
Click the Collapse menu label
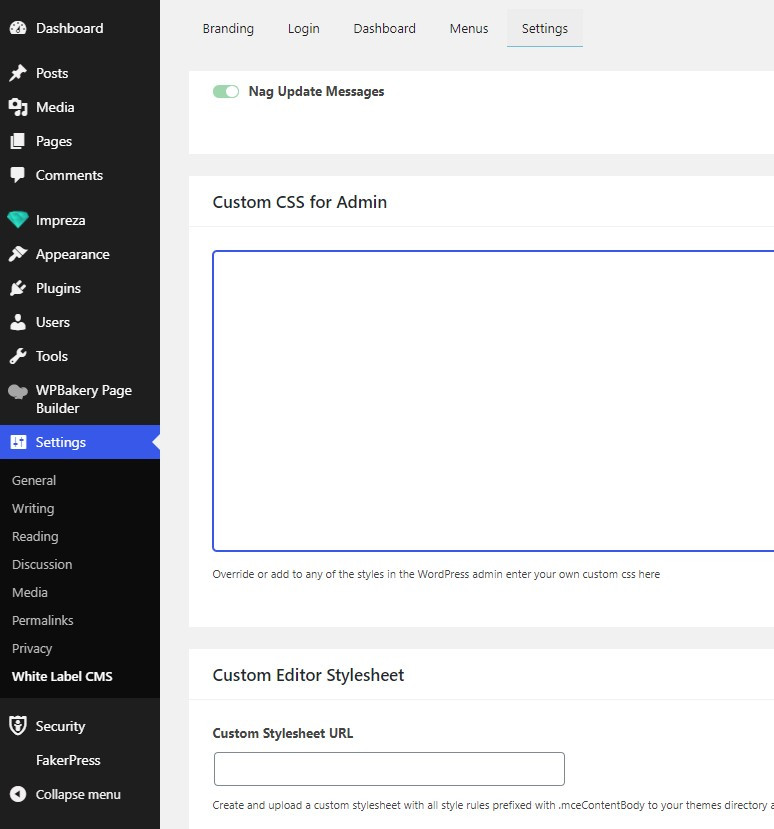(x=78, y=794)
